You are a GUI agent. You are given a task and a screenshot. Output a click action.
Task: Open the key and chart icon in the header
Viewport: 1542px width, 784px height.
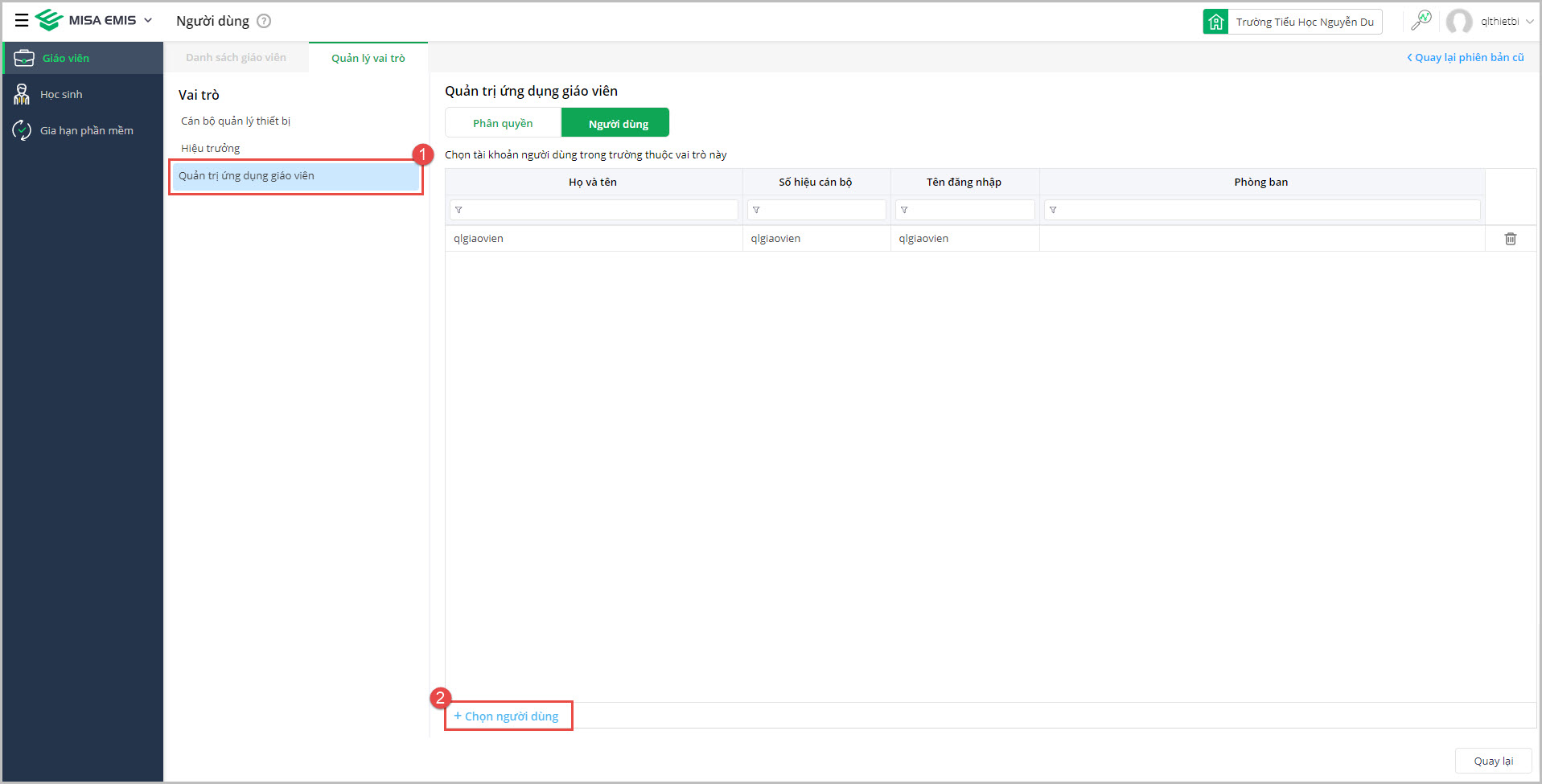click(x=1421, y=20)
